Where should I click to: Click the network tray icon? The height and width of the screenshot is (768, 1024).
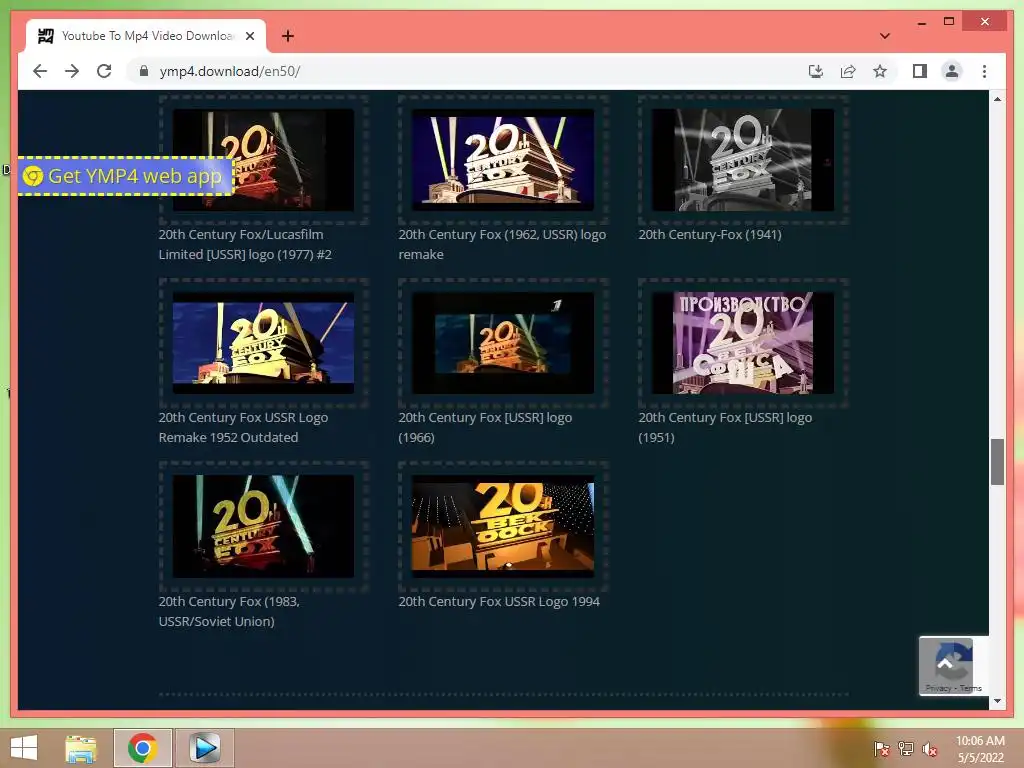[x=906, y=749]
